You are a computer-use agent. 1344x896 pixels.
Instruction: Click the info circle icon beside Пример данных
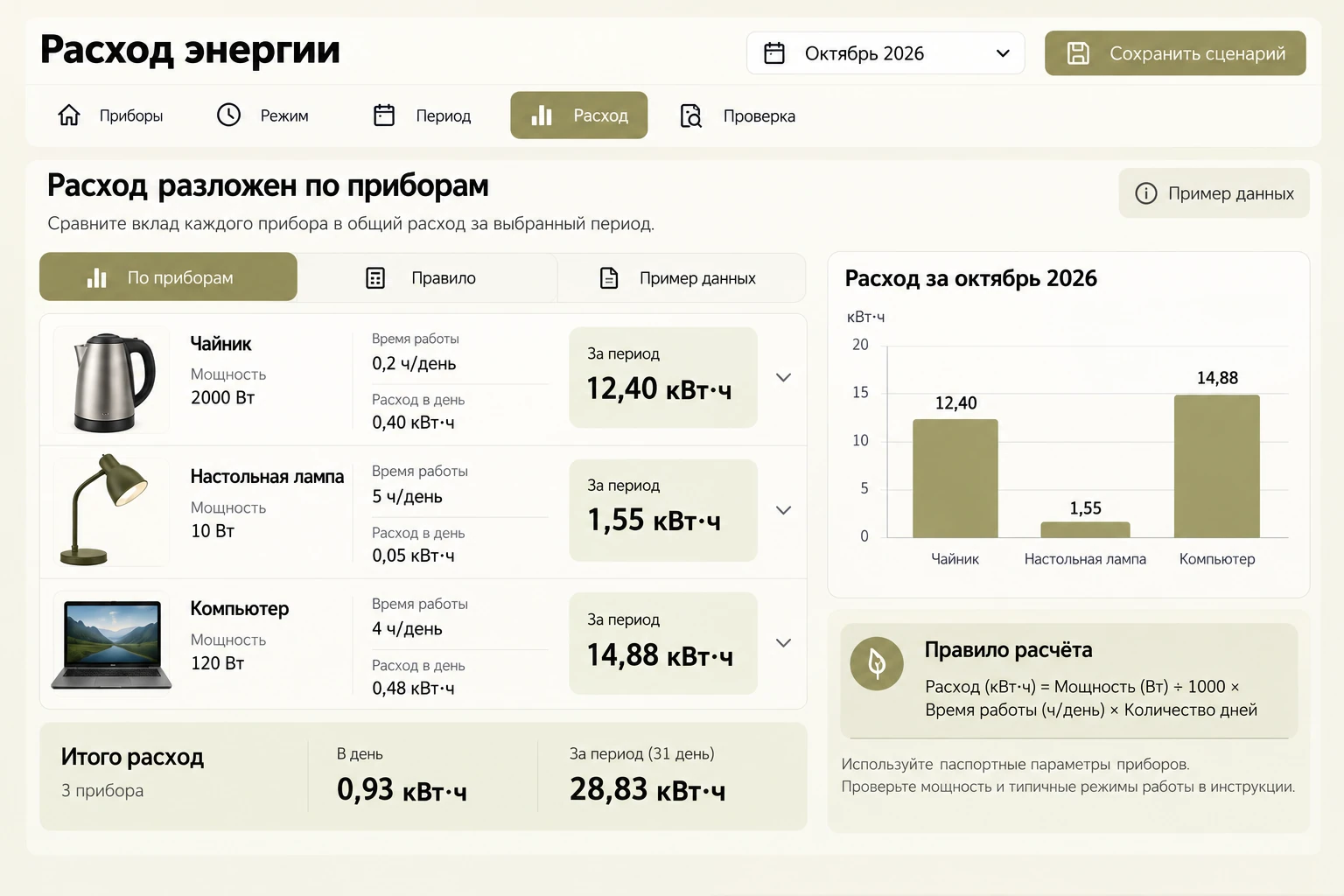coord(1145,193)
